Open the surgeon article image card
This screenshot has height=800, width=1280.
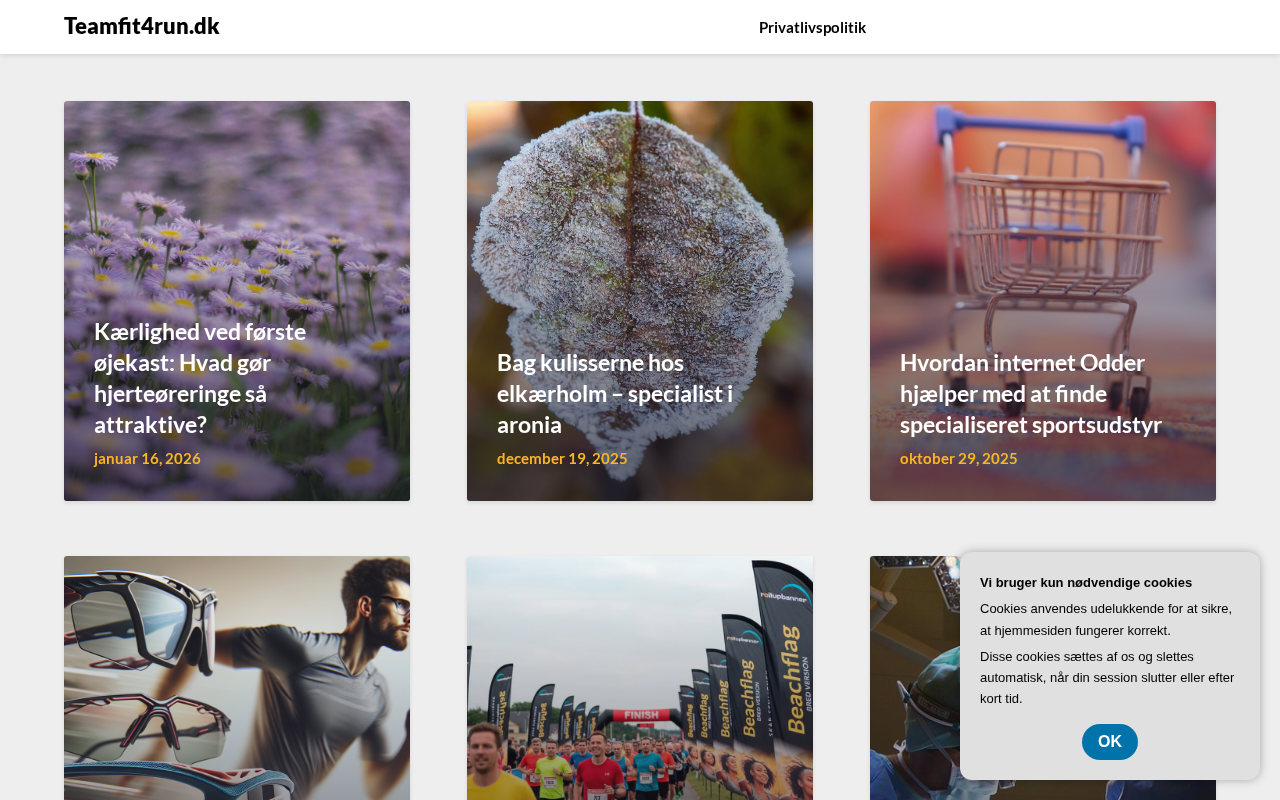click(x=912, y=678)
